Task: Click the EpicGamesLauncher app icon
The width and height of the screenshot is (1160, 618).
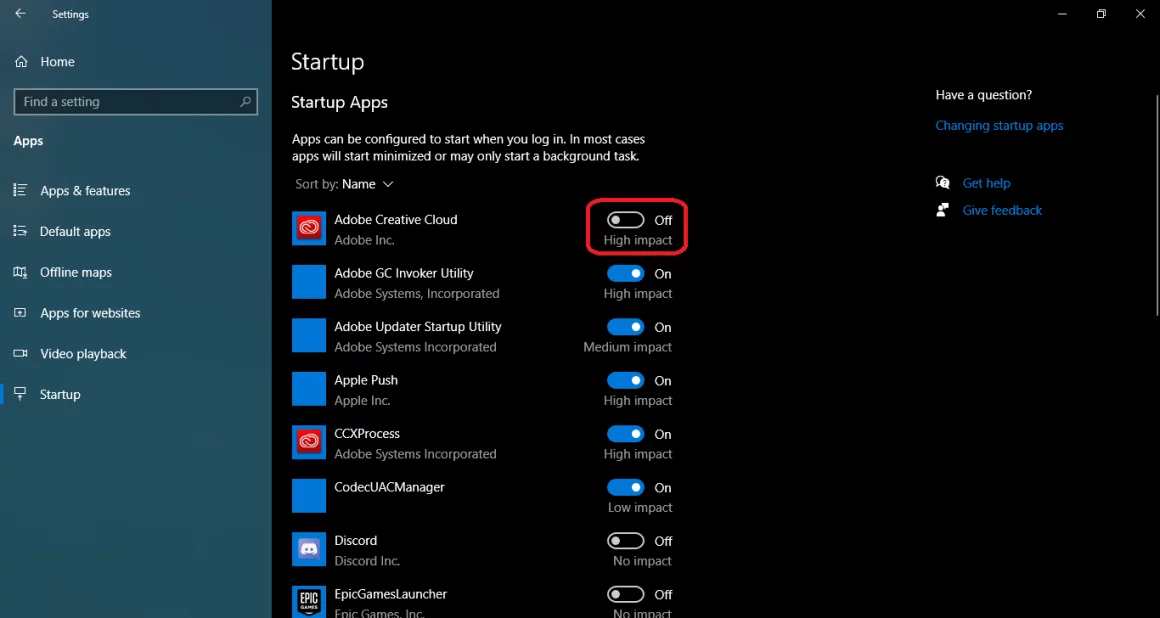Action: (308, 602)
